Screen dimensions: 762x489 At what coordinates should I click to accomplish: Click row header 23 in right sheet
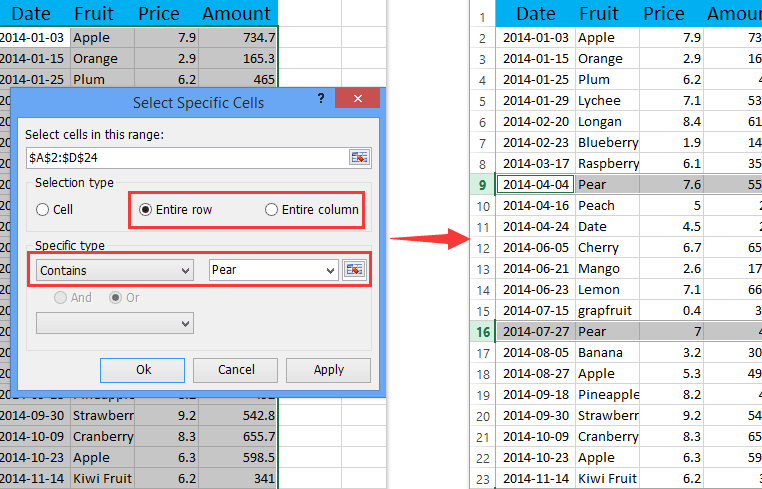tap(482, 479)
